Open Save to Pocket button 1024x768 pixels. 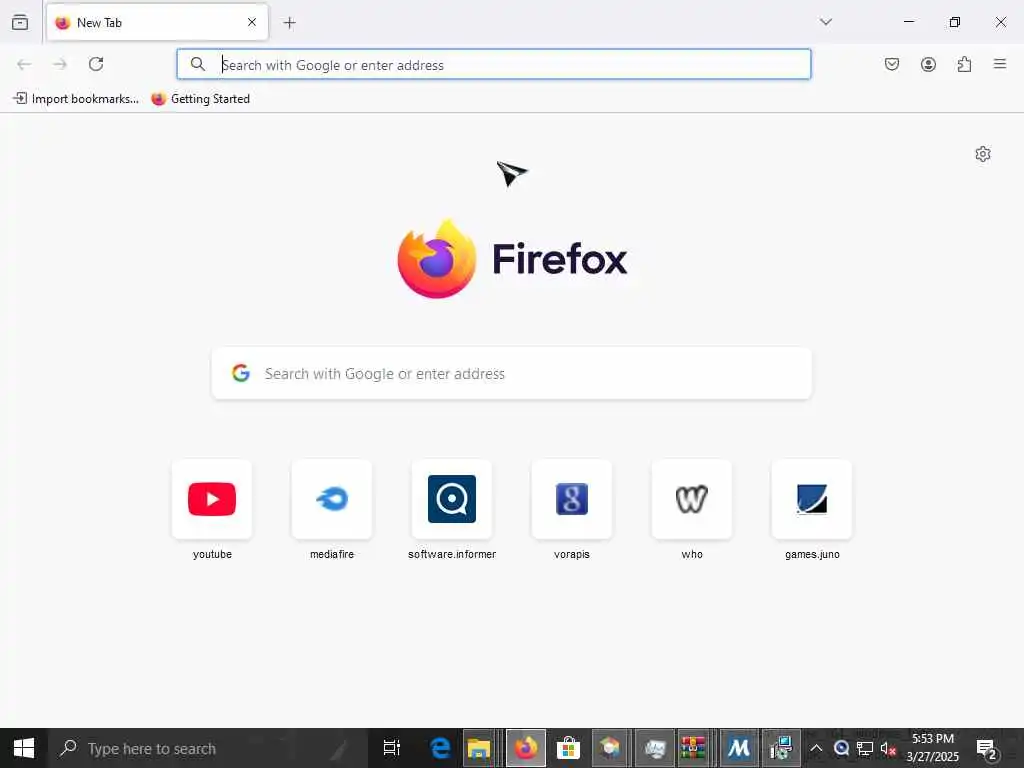point(891,64)
